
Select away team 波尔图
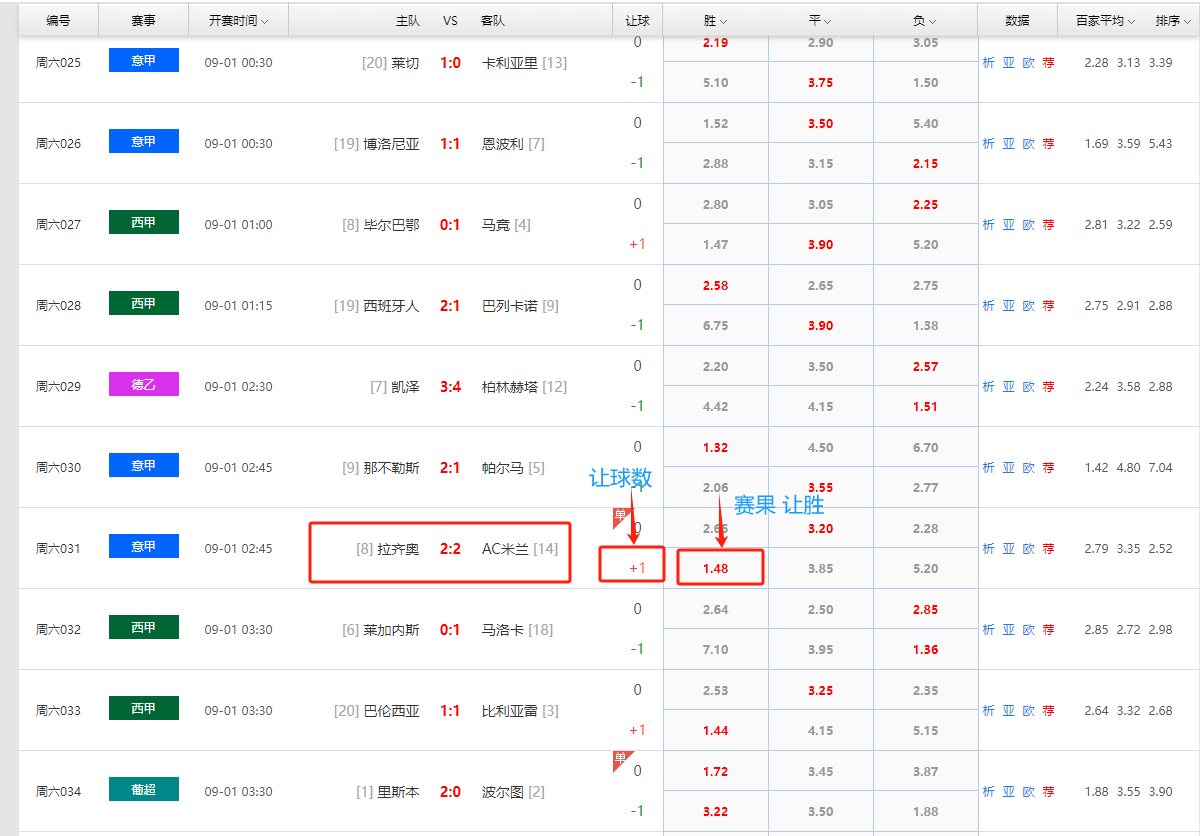[x=503, y=791]
